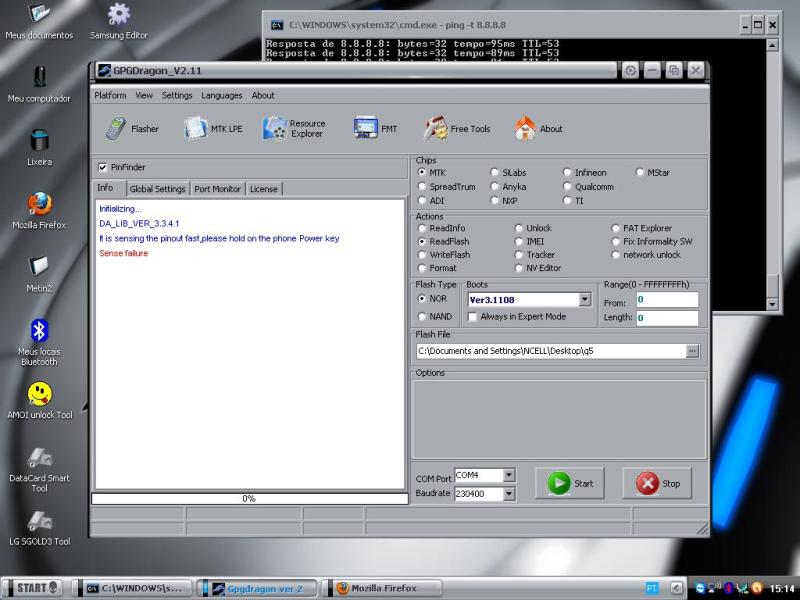Click the PT language indicator in tray
Viewport: 800px width, 600px height.
(x=652, y=588)
